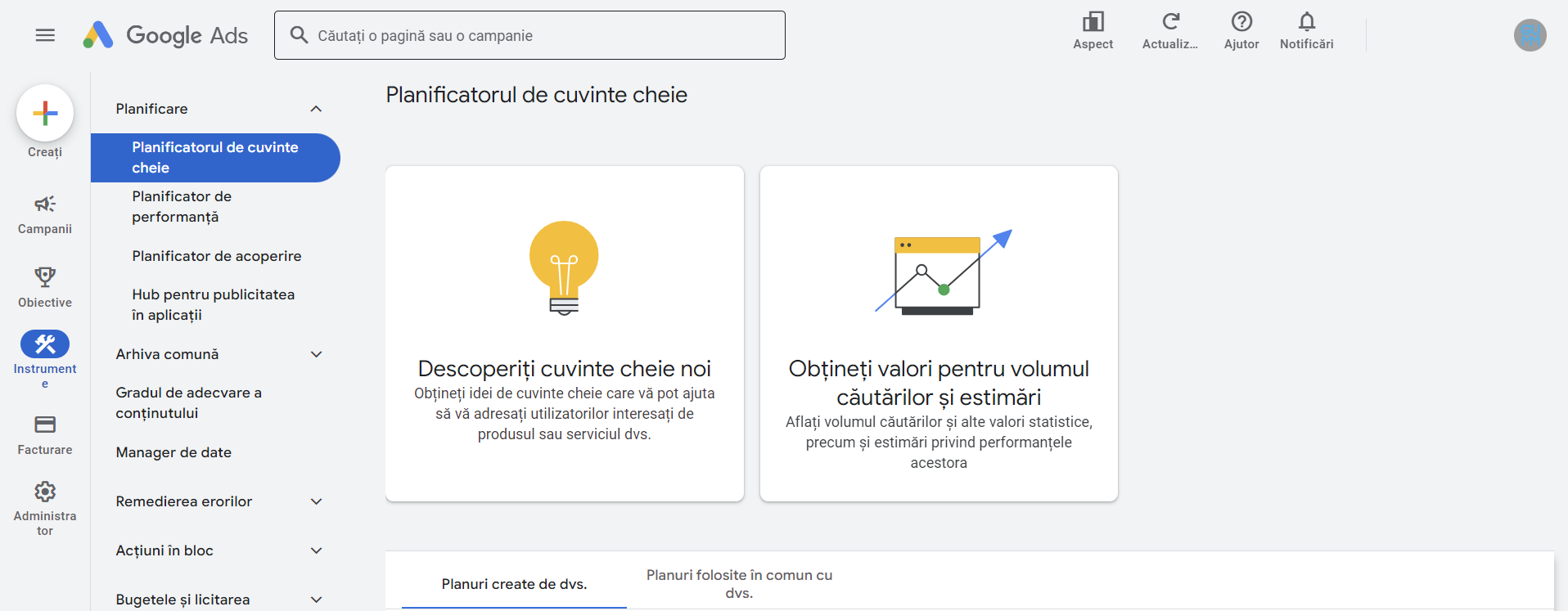The height and width of the screenshot is (611, 1568).
Task: Open Planificator de performanță
Action: [x=215, y=207]
